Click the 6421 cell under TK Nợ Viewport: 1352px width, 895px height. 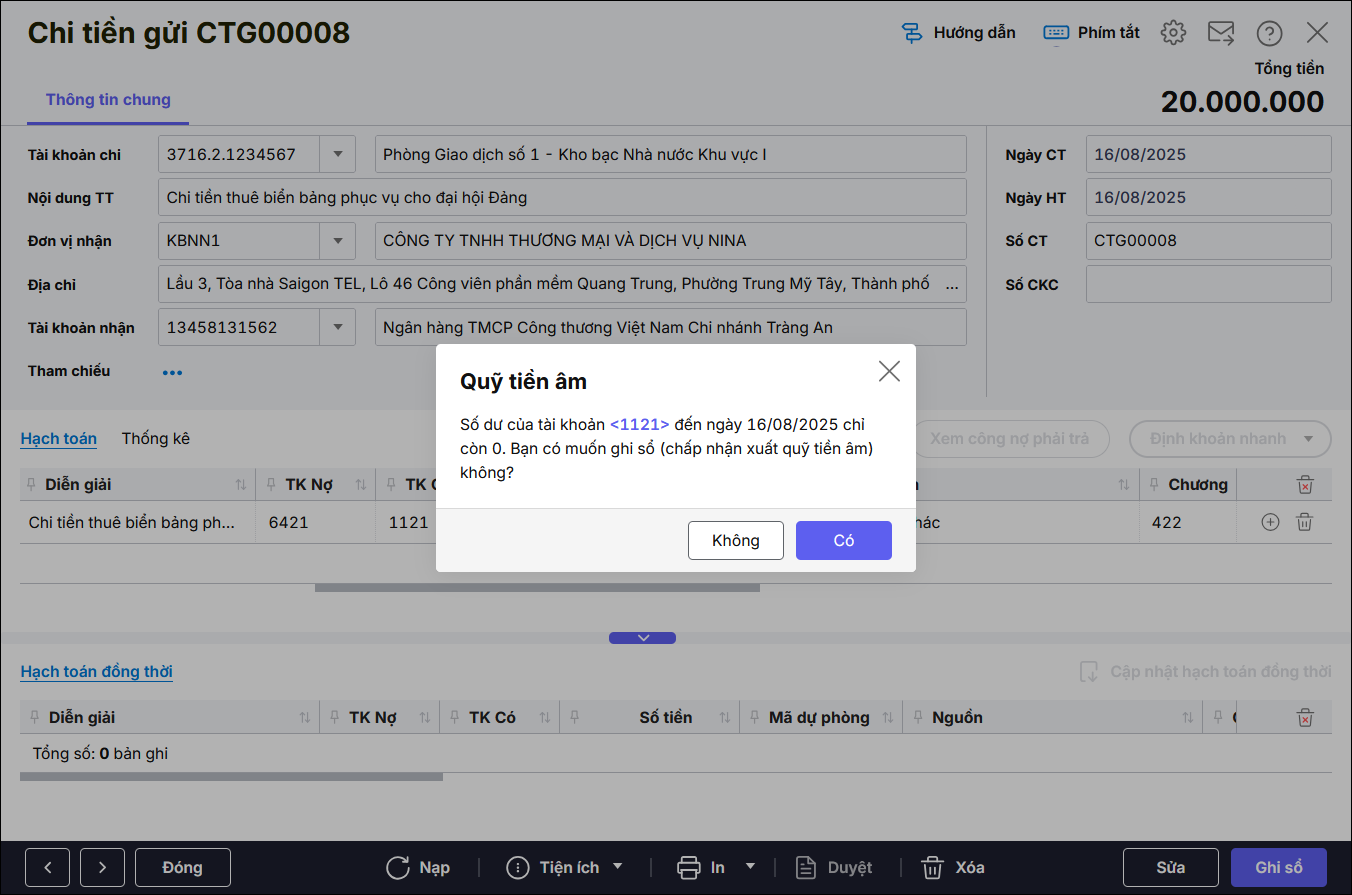315,522
